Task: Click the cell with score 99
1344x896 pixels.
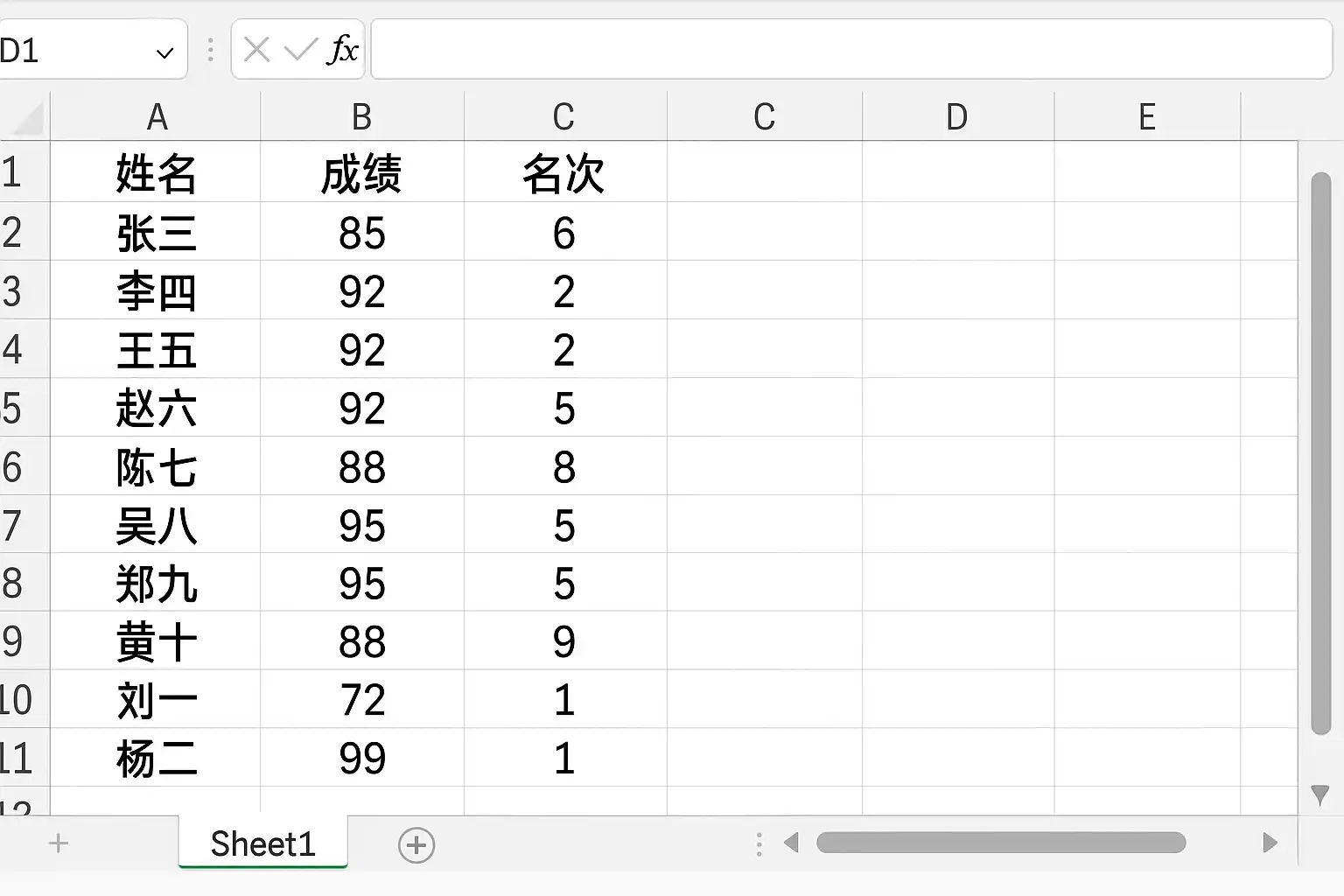Action: [x=362, y=758]
